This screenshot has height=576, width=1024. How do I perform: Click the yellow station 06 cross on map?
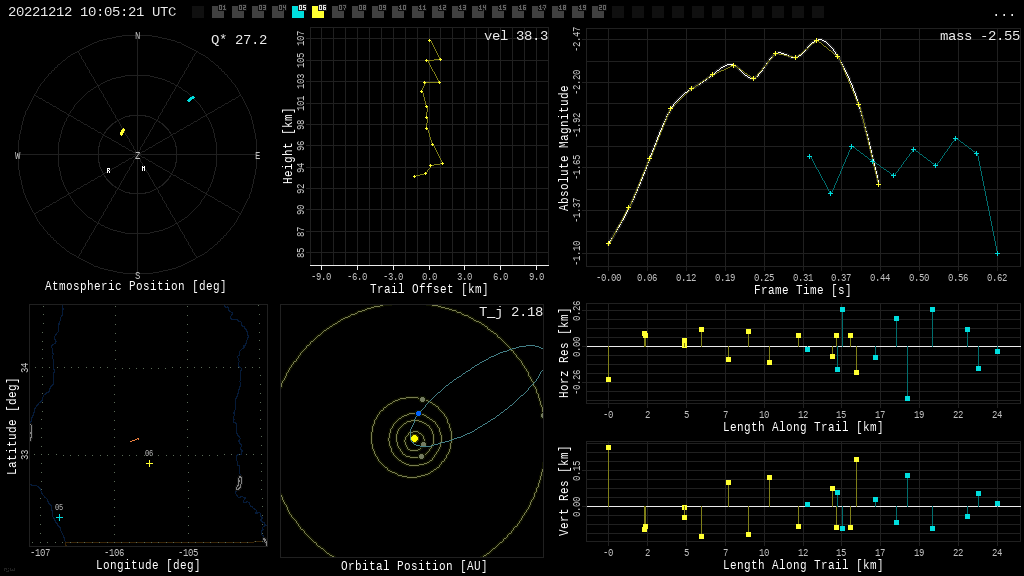[x=150, y=464]
